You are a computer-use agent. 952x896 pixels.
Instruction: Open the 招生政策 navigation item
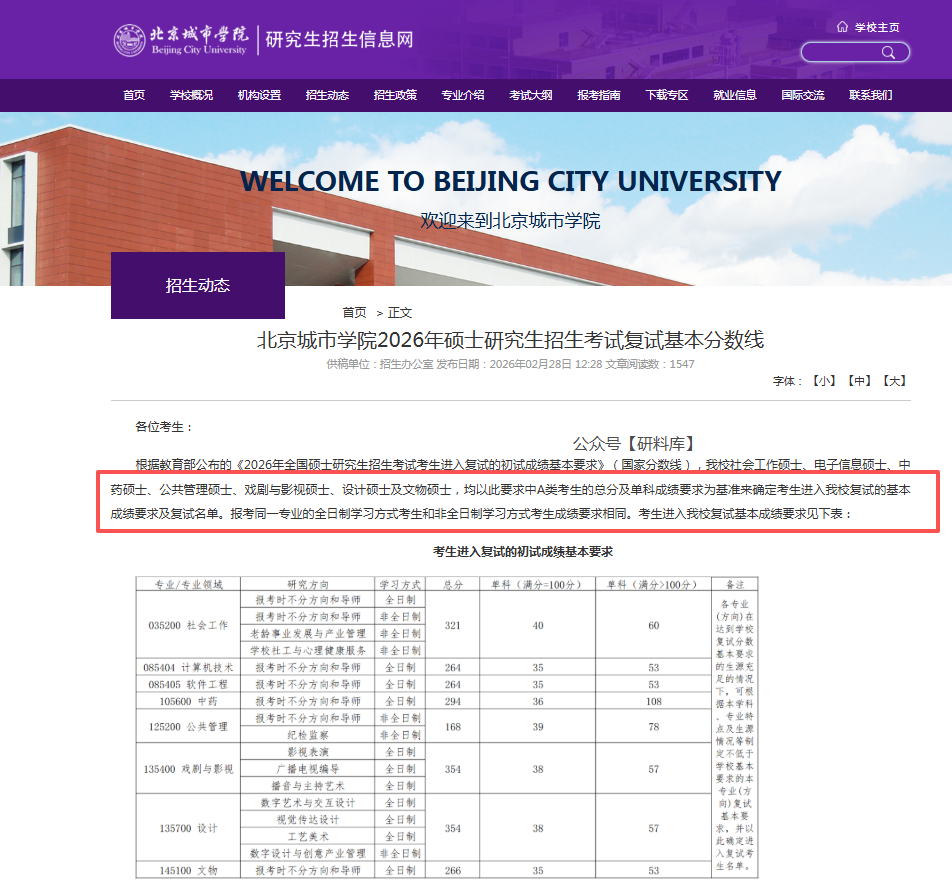[x=395, y=95]
